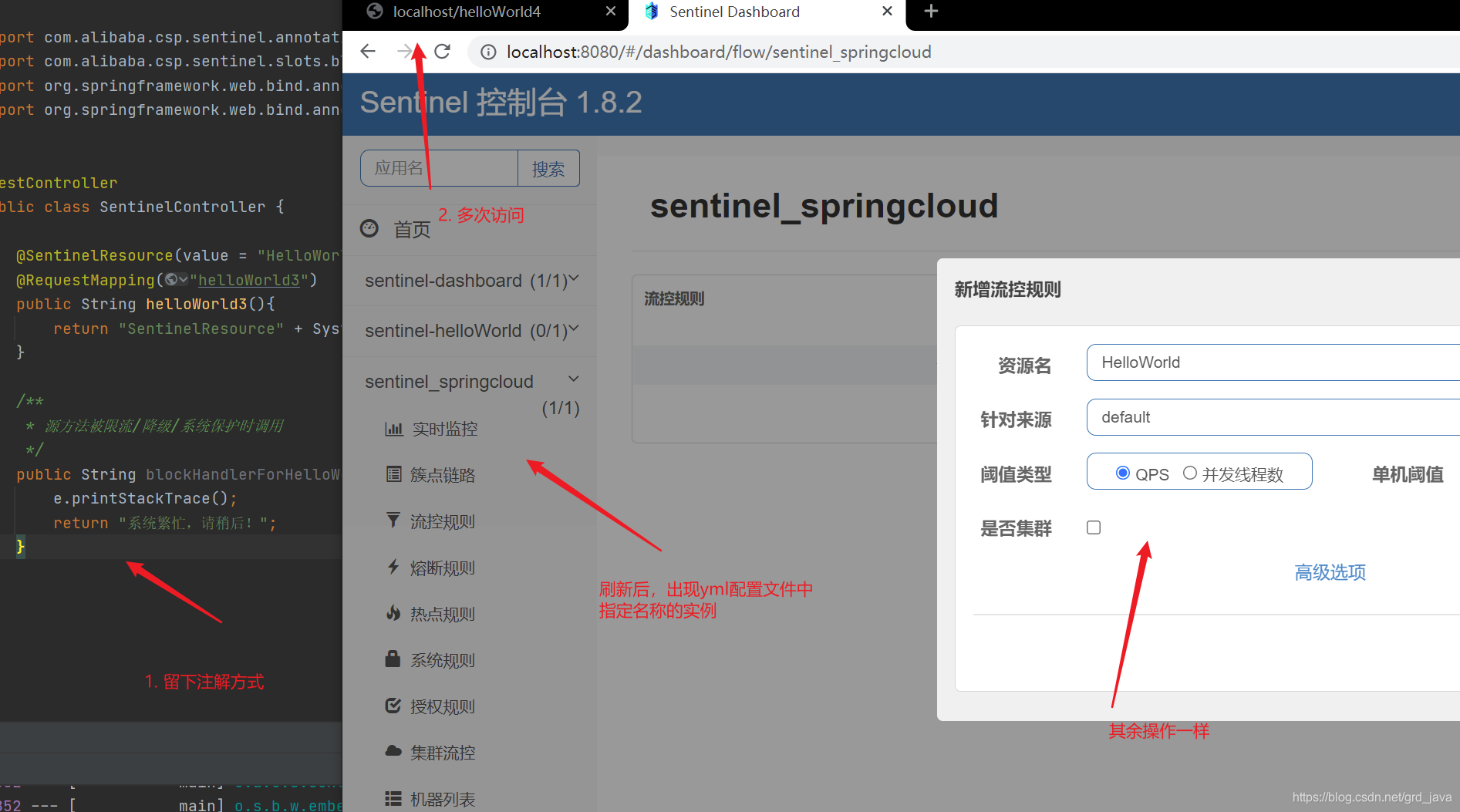Click the 资源名 HelloWorld input field

pos(1273,362)
